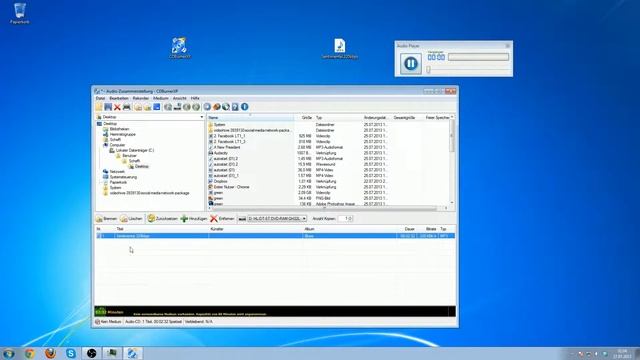Click the printer icon in the top toolbar
This screenshot has width=640, height=360.
(x=127, y=107)
